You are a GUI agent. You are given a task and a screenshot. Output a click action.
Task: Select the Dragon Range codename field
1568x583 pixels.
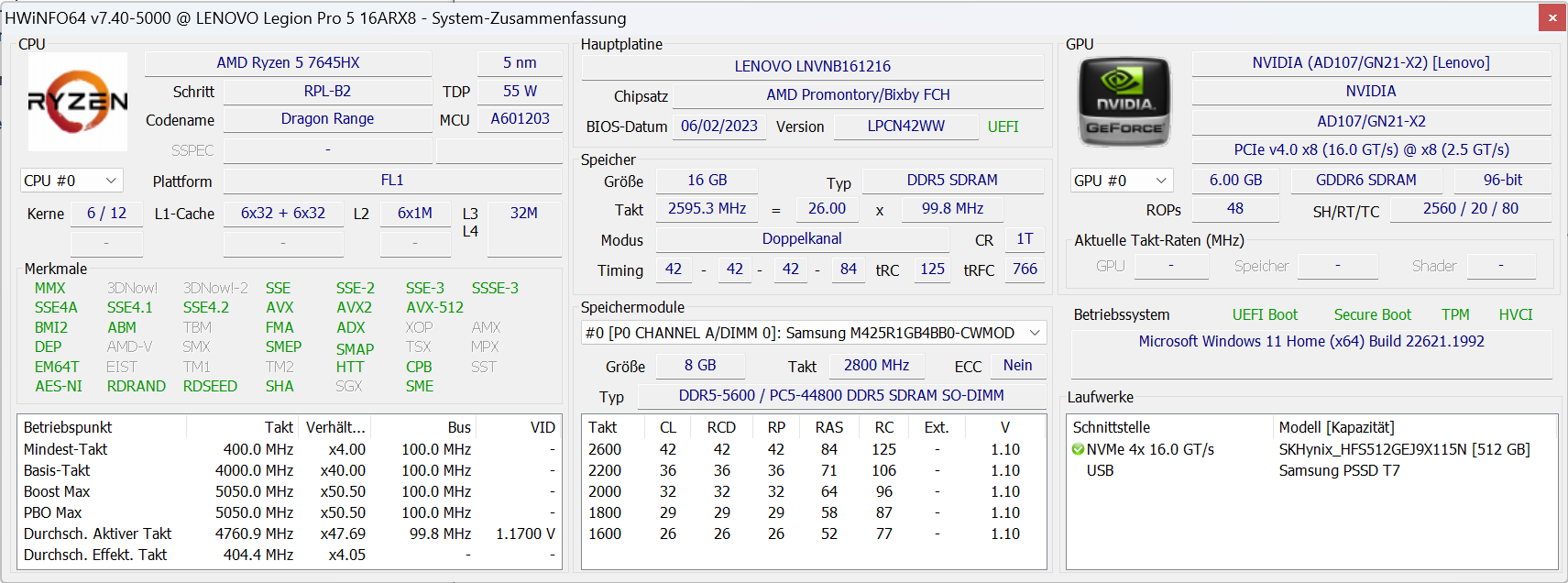tap(327, 118)
